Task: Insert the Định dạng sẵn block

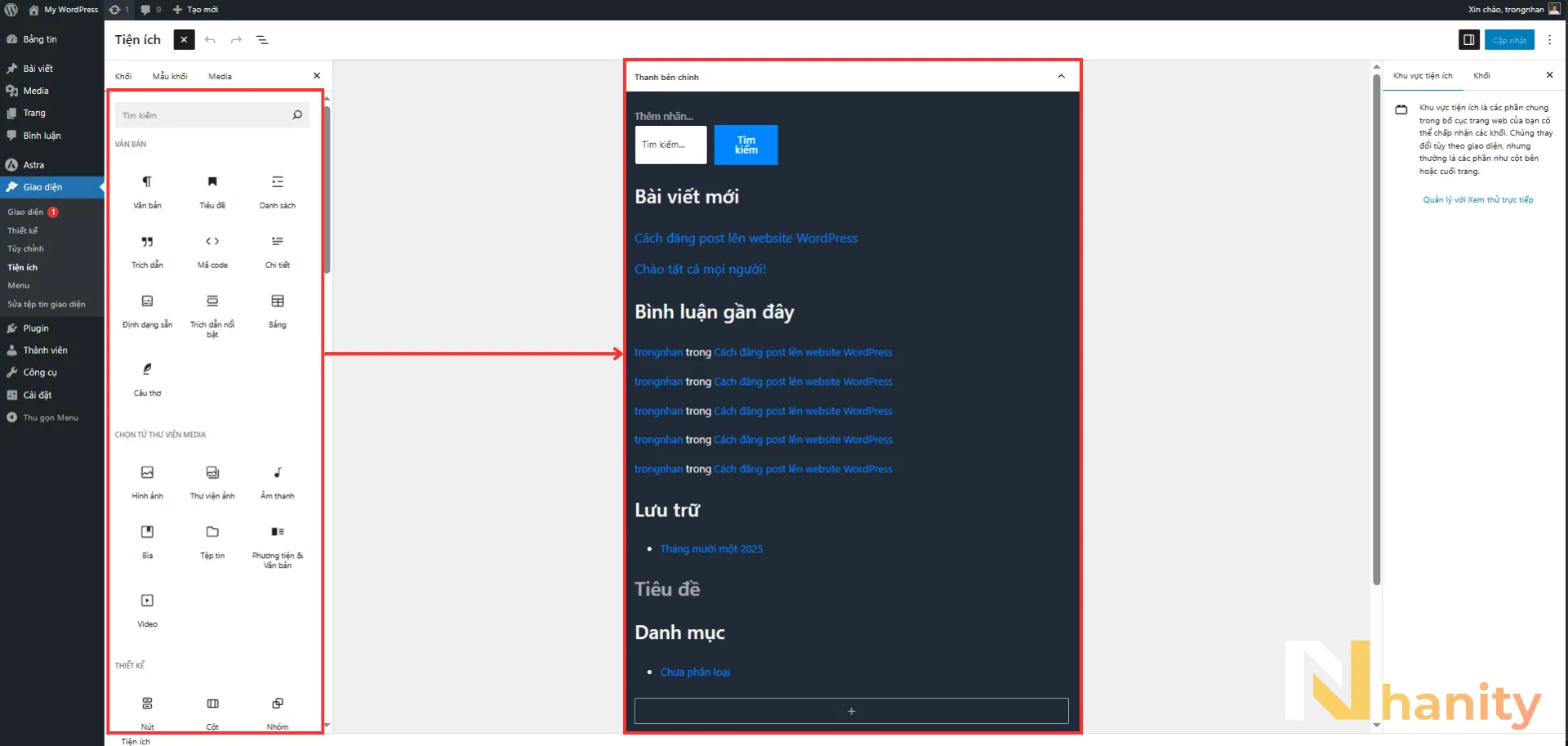Action: click(147, 311)
